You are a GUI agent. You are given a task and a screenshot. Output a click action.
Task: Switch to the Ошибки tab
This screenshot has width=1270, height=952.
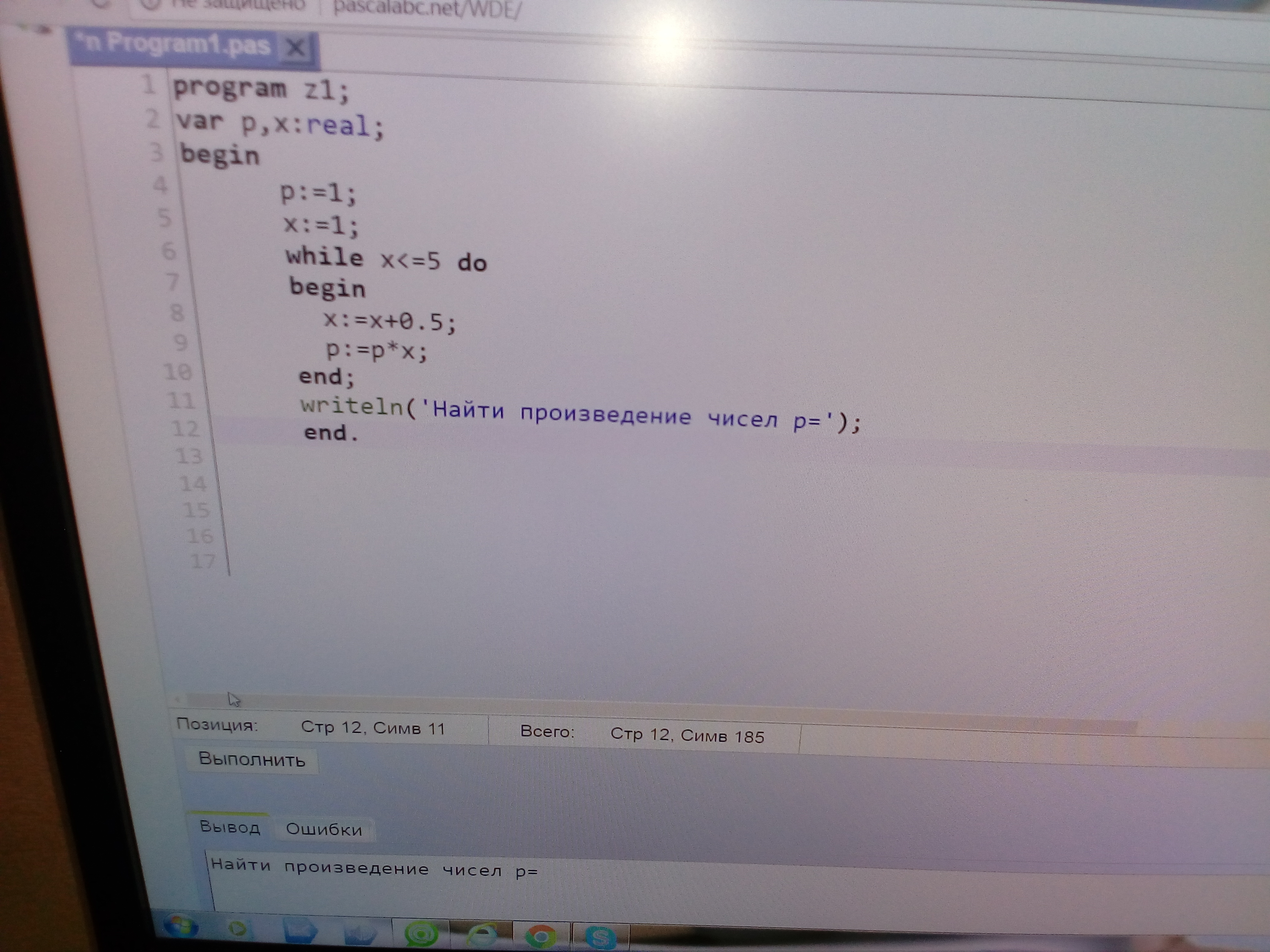pyautogui.click(x=324, y=829)
